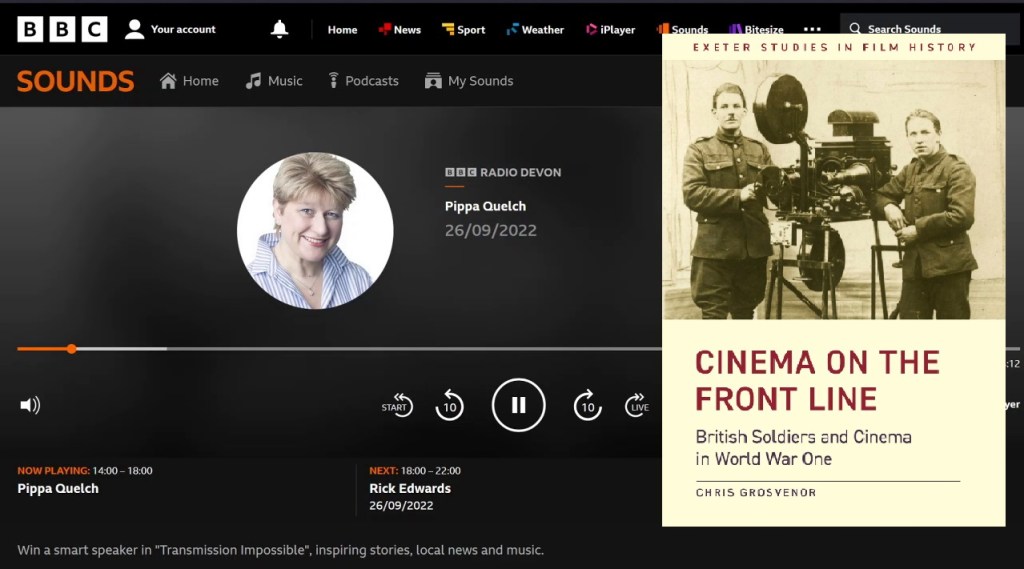The width and height of the screenshot is (1024, 569).
Task: Click the BBC logo
Action: click(x=62, y=29)
